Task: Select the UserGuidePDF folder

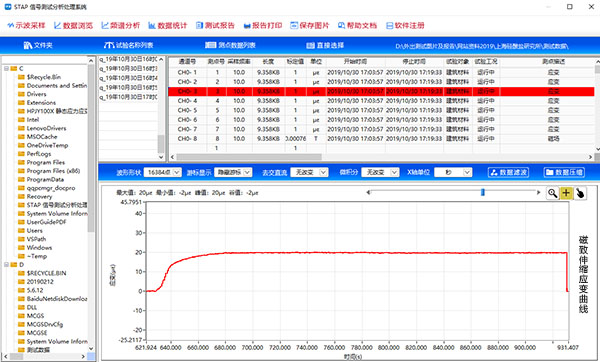Action: pos(46,222)
